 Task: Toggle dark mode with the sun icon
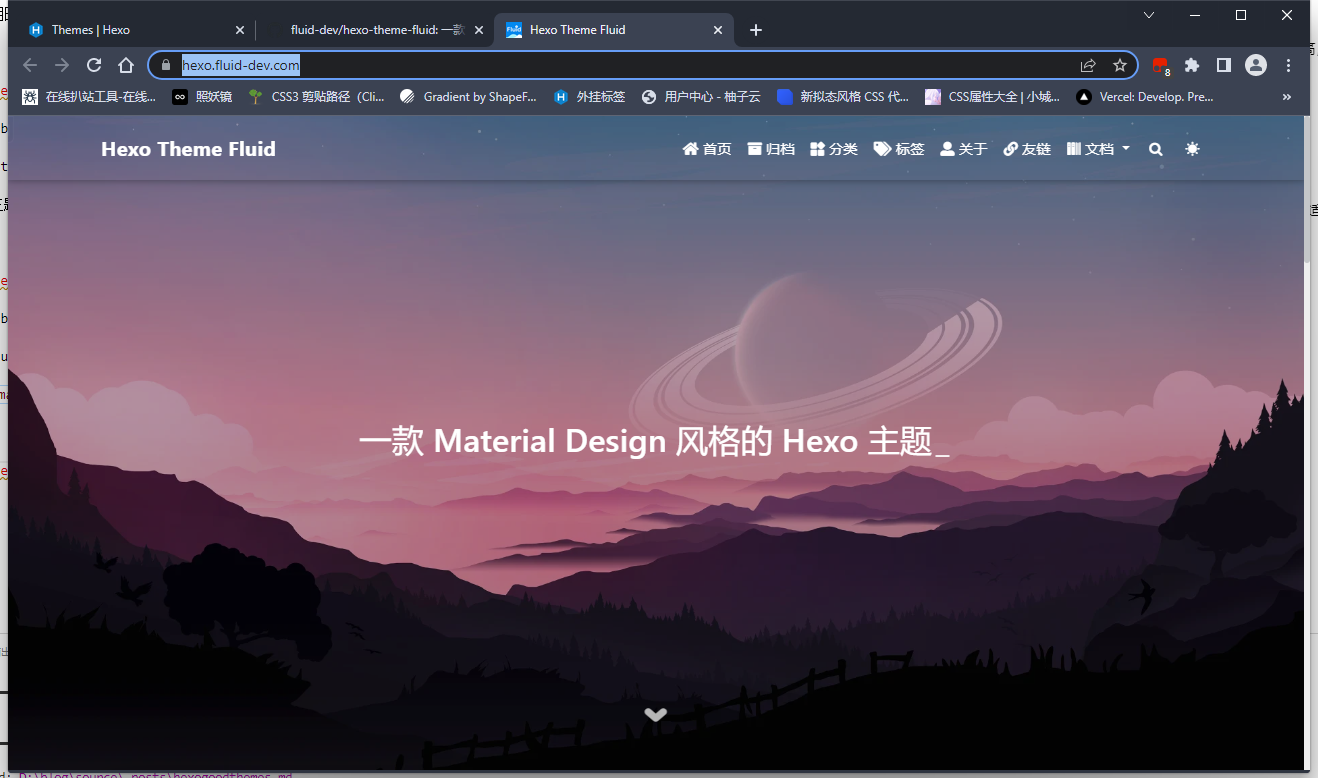point(1192,149)
